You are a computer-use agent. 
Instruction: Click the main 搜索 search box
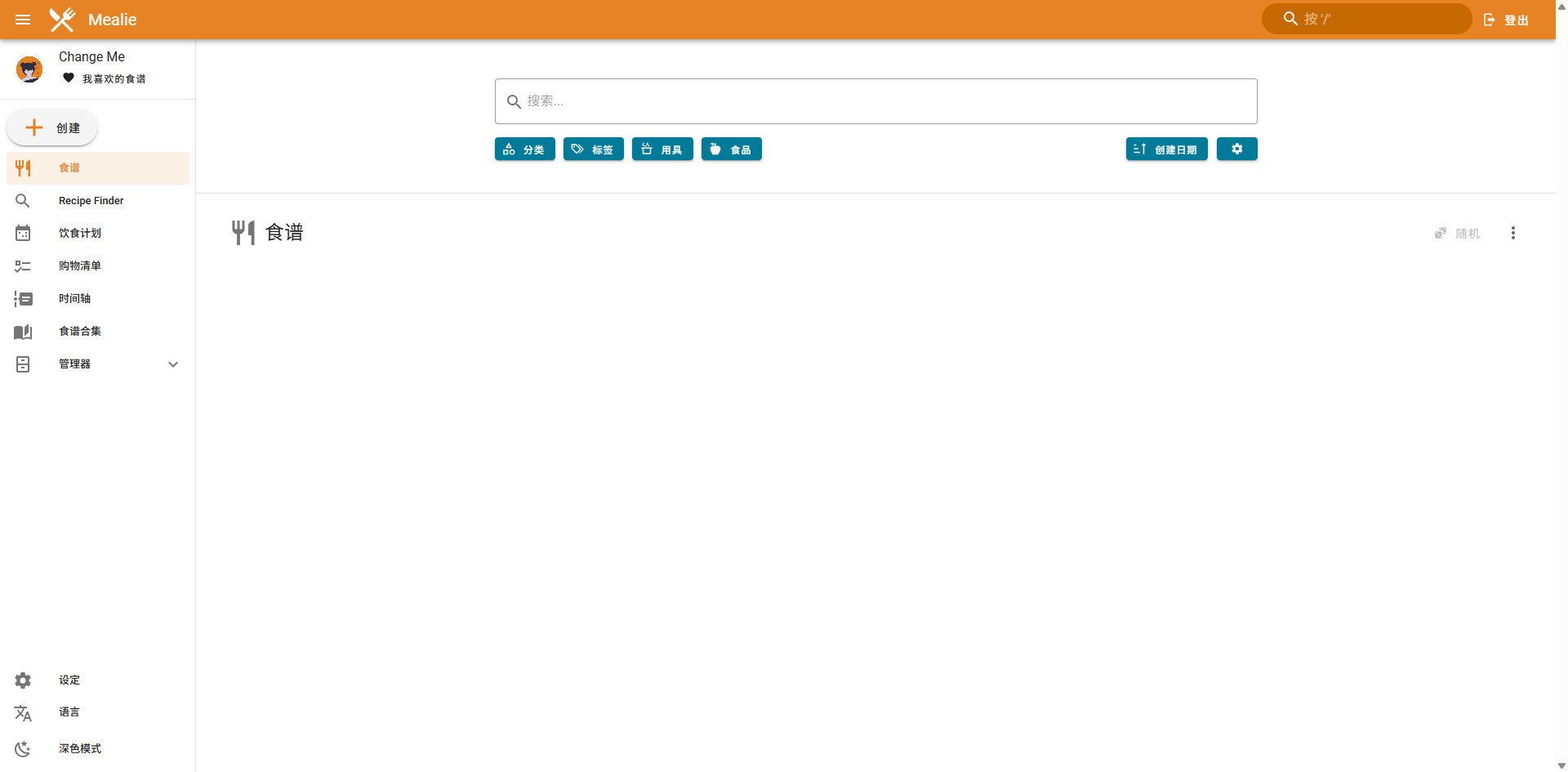point(875,101)
